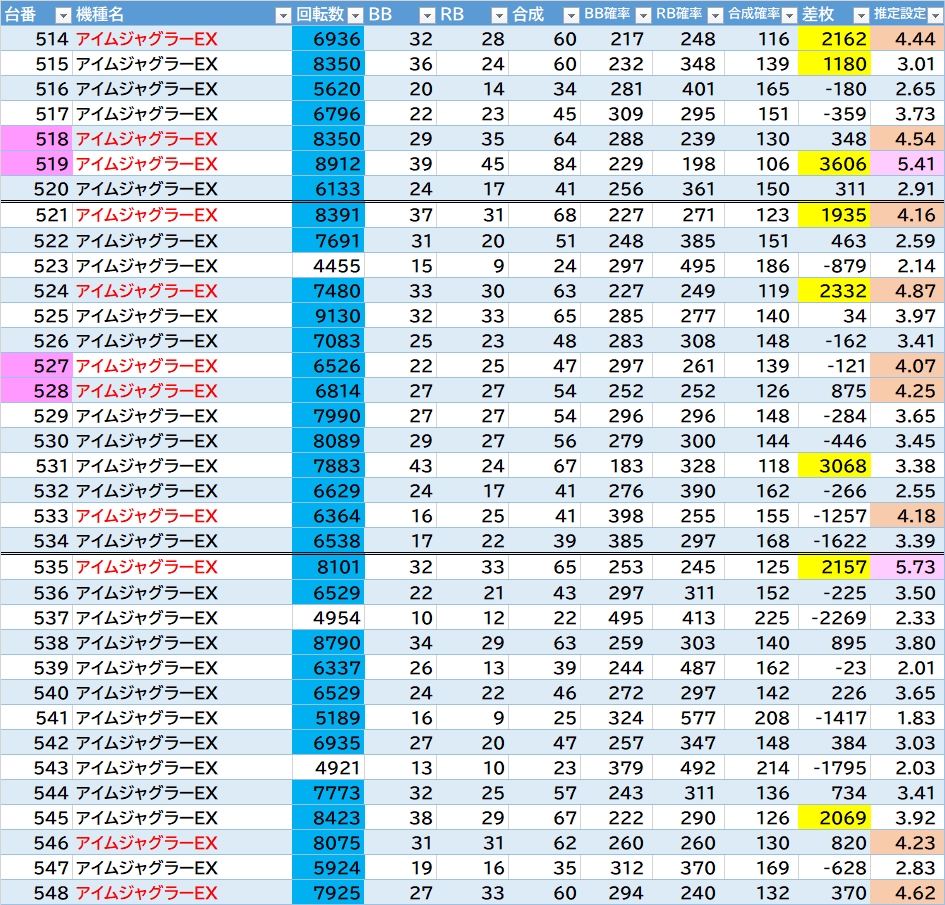Click the yellow 差枚 cell showing 1935
The width and height of the screenshot is (945, 905).
tap(834, 215)
